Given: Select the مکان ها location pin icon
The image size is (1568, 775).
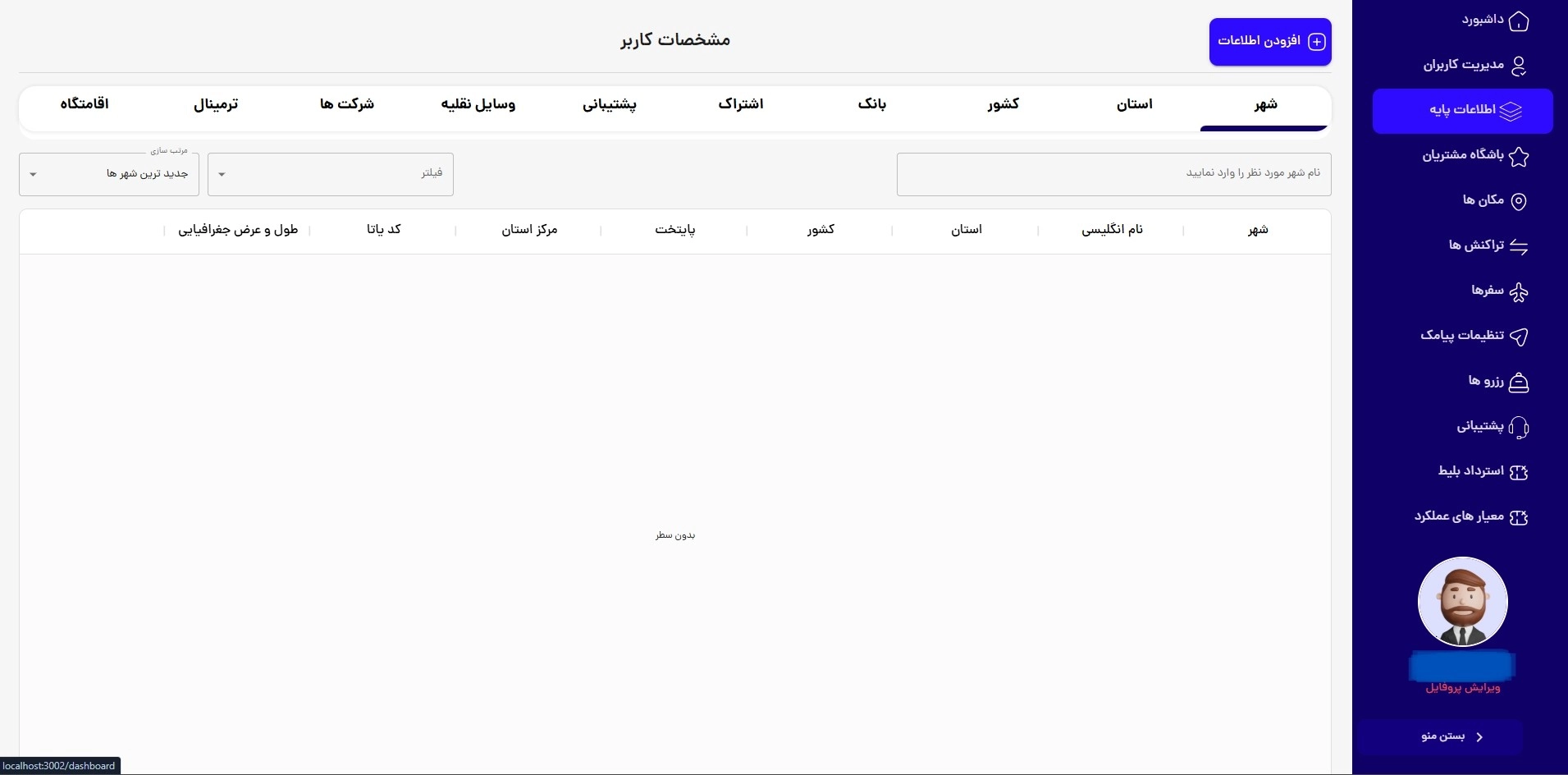Looking at the screenshot, I should coord(1520,201).
